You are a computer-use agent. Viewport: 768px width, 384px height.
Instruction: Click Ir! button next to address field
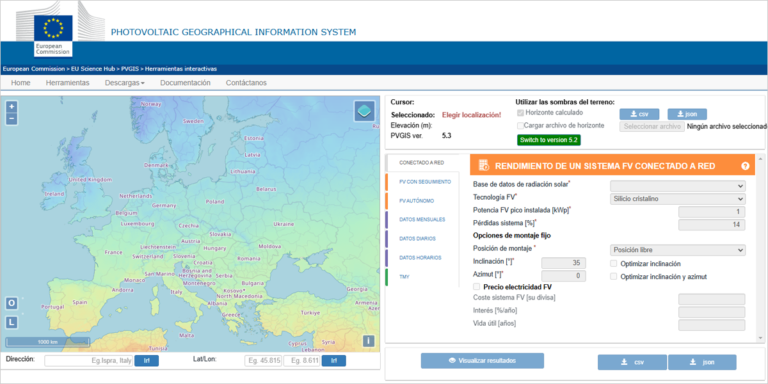click(x=146, y=361)
